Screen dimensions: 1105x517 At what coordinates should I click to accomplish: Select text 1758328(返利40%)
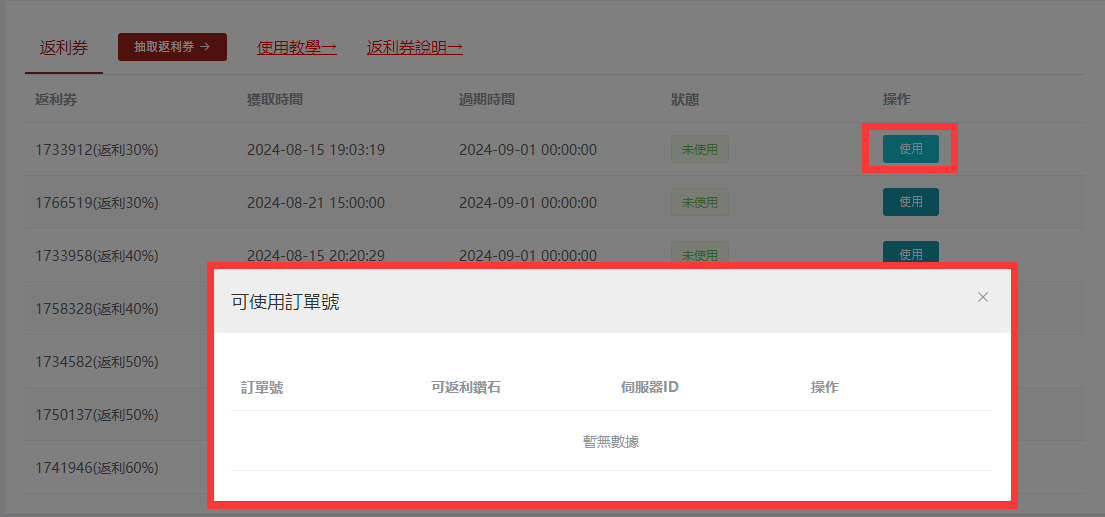click(97, 309)
